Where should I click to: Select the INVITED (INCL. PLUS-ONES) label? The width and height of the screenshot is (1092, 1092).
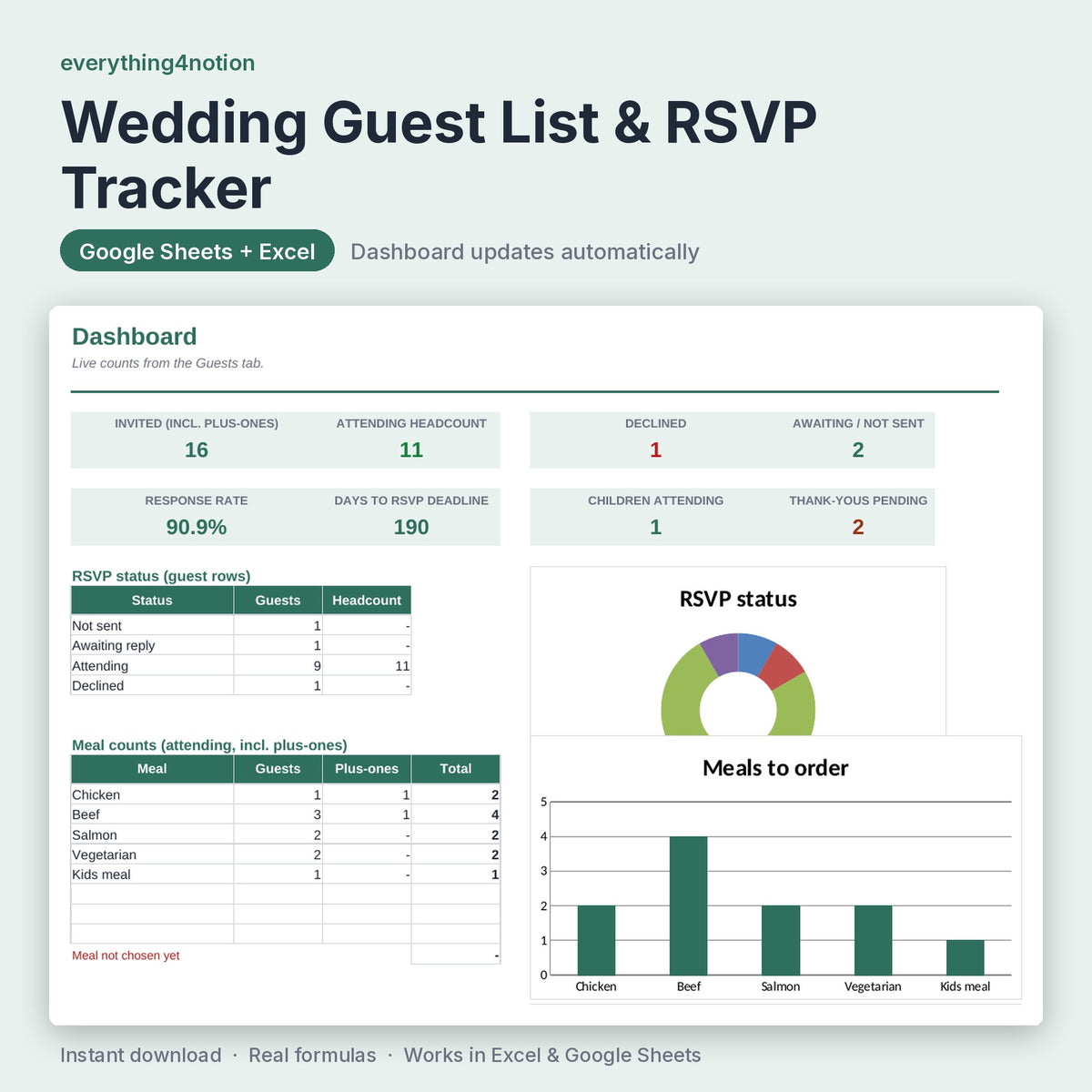[197, 423]
